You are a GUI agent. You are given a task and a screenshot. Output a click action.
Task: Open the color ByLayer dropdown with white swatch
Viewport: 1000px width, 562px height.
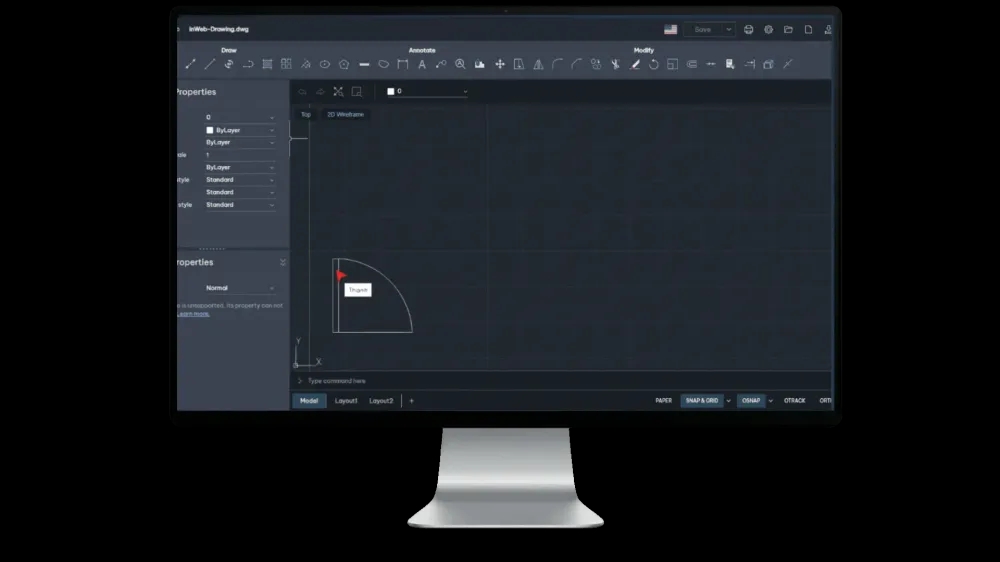[240, 130]
